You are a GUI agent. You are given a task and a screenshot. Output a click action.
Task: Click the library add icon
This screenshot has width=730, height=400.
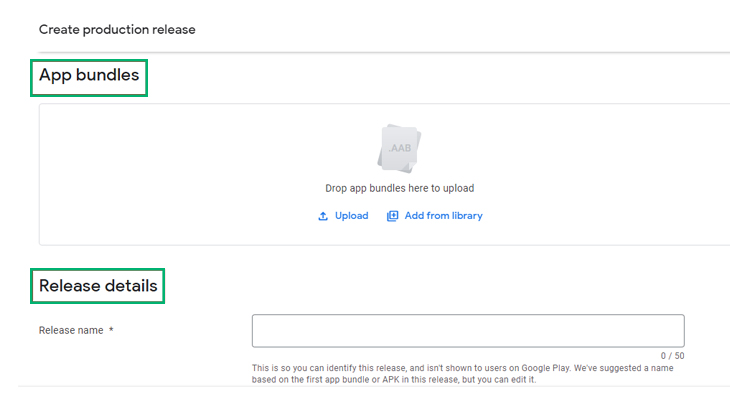[x=392, y=216]
